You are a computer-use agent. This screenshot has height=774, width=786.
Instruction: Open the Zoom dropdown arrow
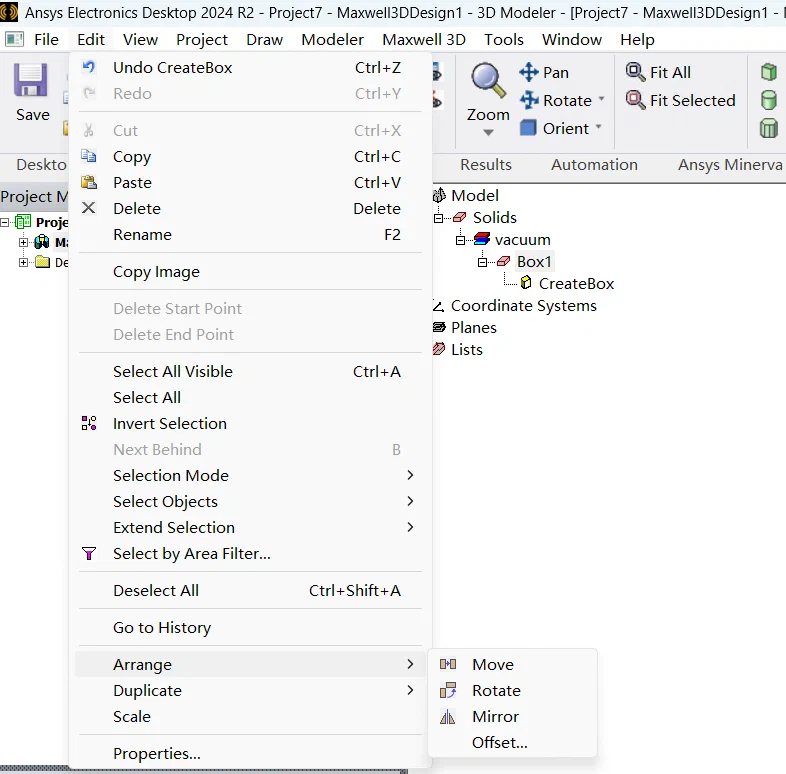(x=488, y=132)
